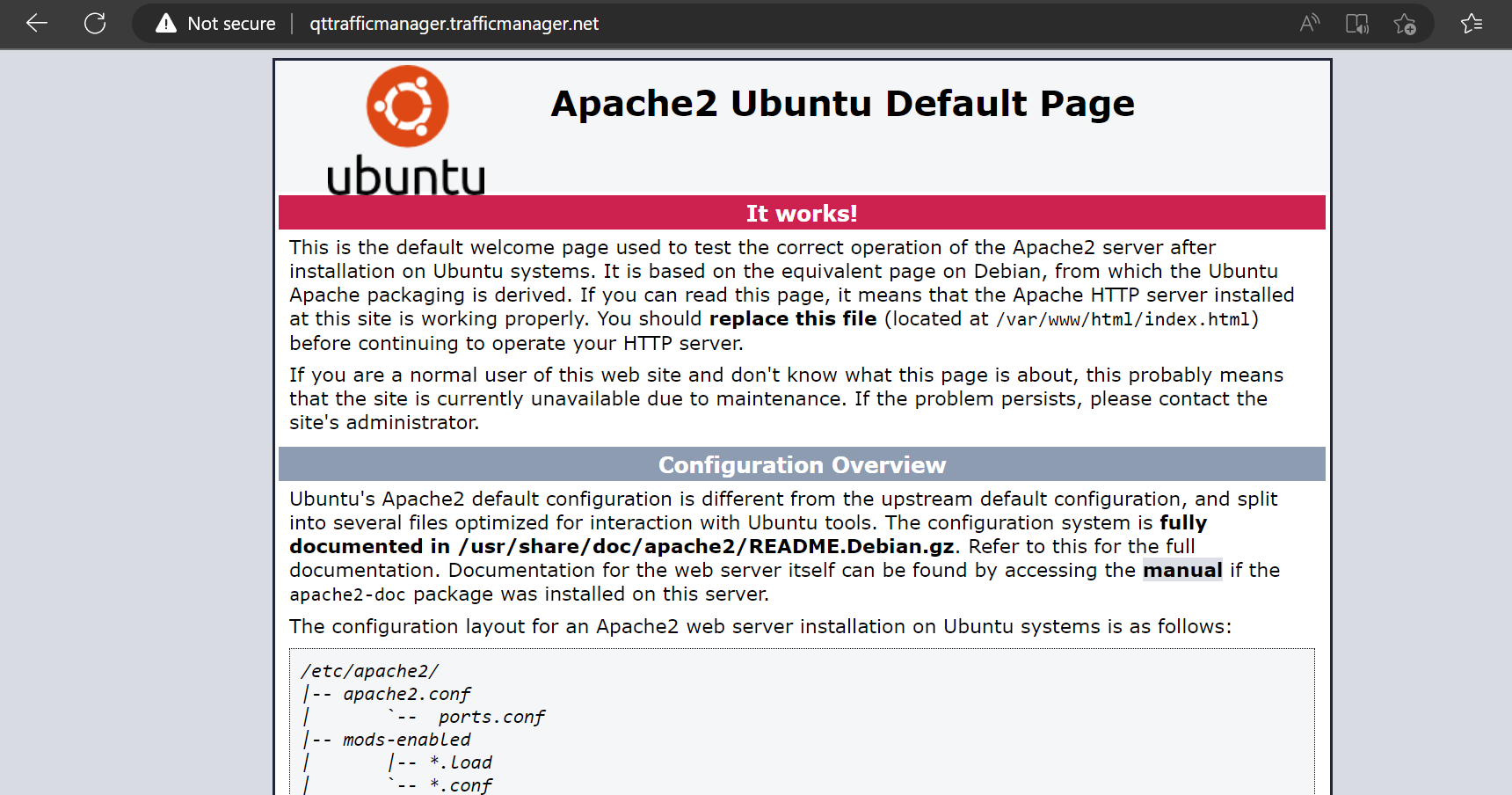
Task: Open the manual link
Action: 1181,571
